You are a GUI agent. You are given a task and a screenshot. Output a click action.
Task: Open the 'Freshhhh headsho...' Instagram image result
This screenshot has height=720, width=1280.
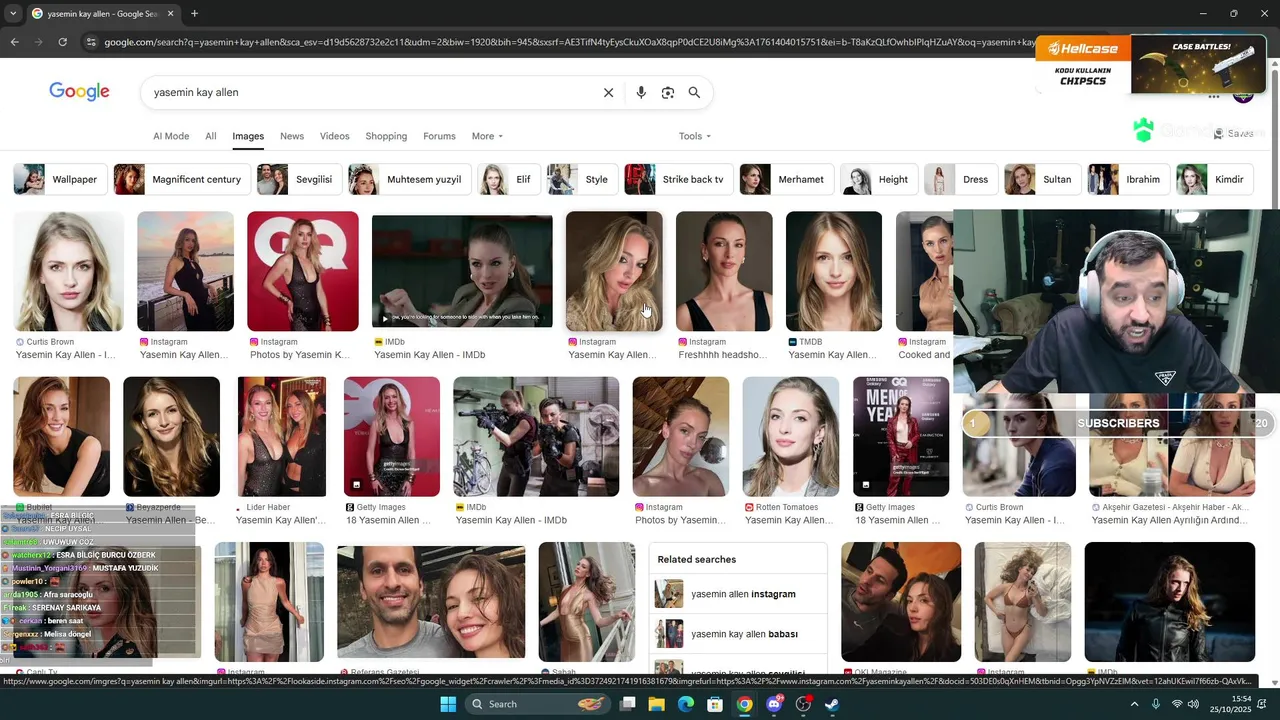pyautogui.click(x=724, y=271)
